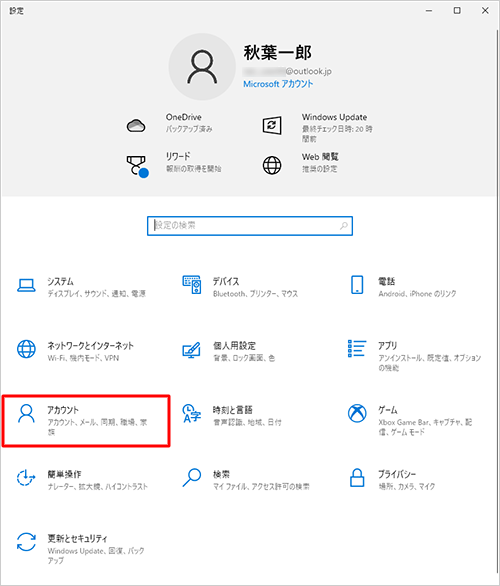
Task: Click the ネットワークとインターネット globe icon
Action: pos(27,349)
